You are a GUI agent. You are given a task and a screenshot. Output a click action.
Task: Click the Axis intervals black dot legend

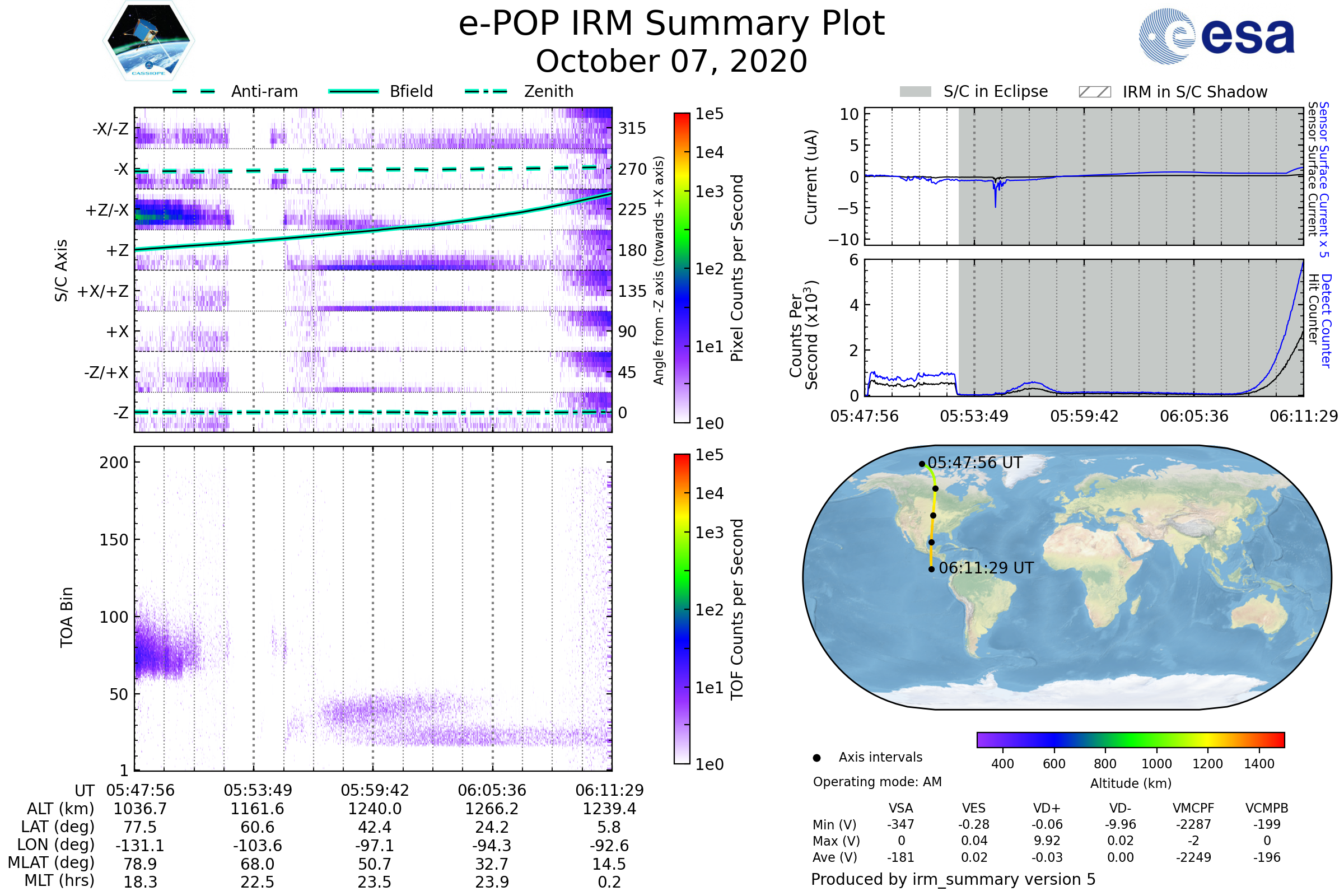tap(816, 758)
